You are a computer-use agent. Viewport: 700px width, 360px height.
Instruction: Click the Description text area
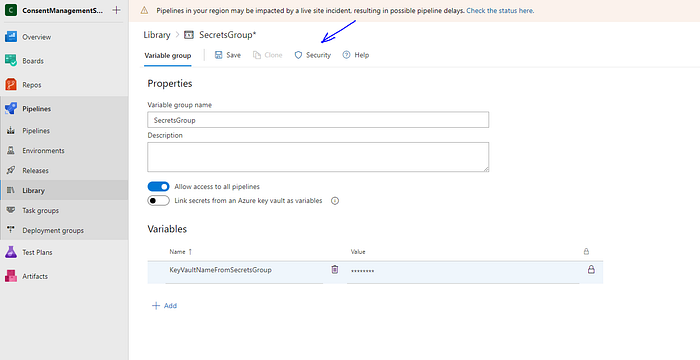pos(318,157)
